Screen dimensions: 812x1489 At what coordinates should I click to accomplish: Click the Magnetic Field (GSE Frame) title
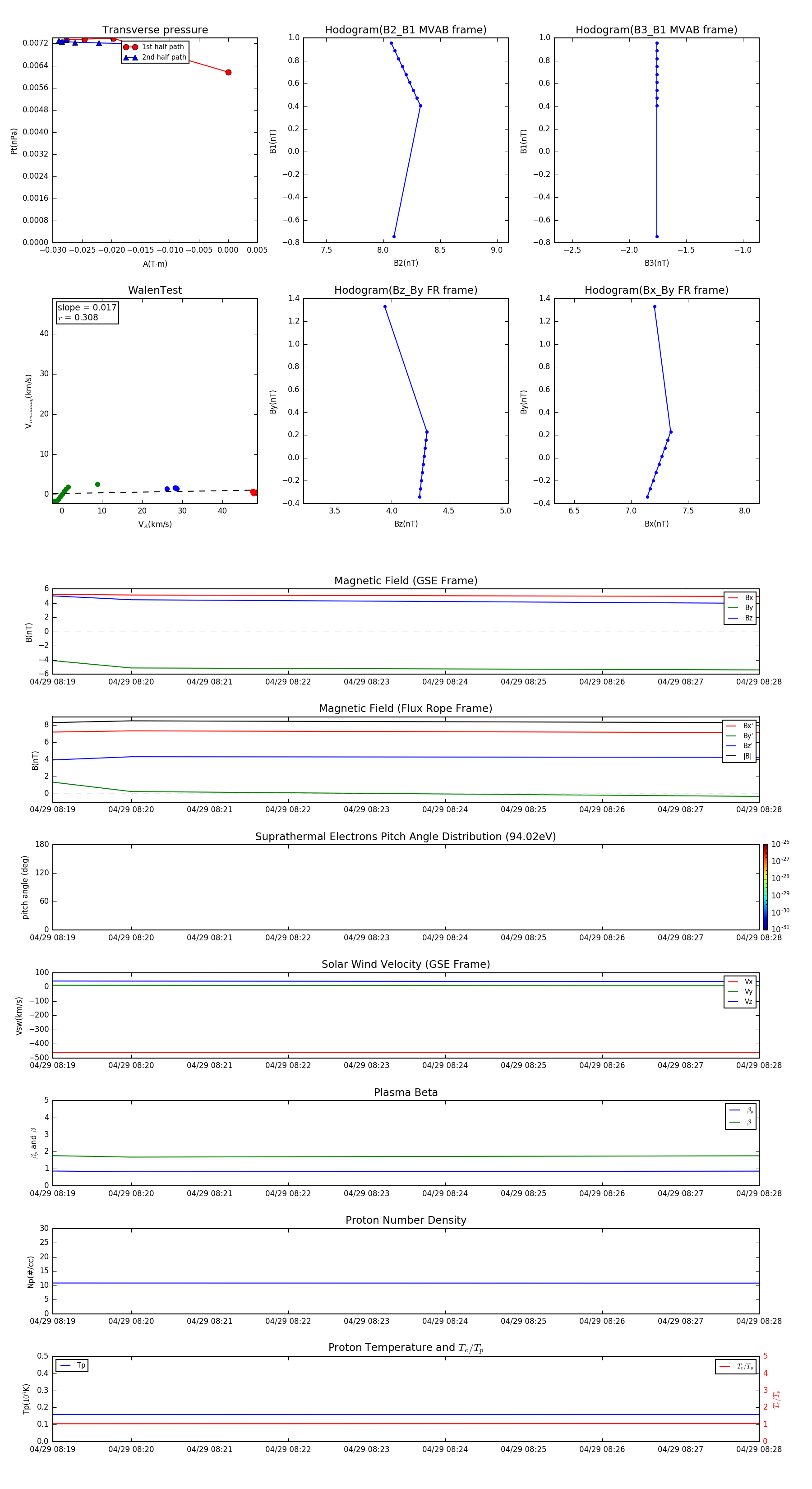pos(406,581)
